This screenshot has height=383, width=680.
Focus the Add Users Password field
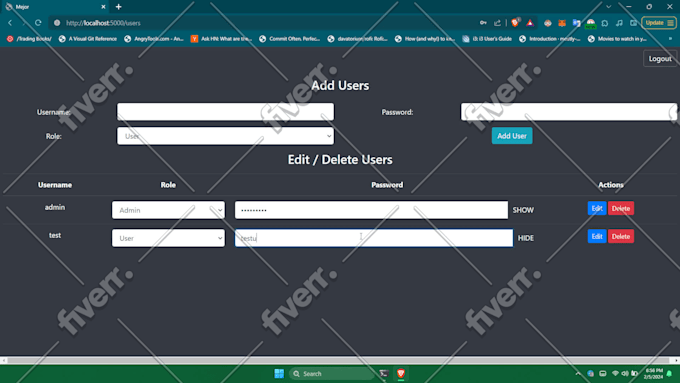569,112
